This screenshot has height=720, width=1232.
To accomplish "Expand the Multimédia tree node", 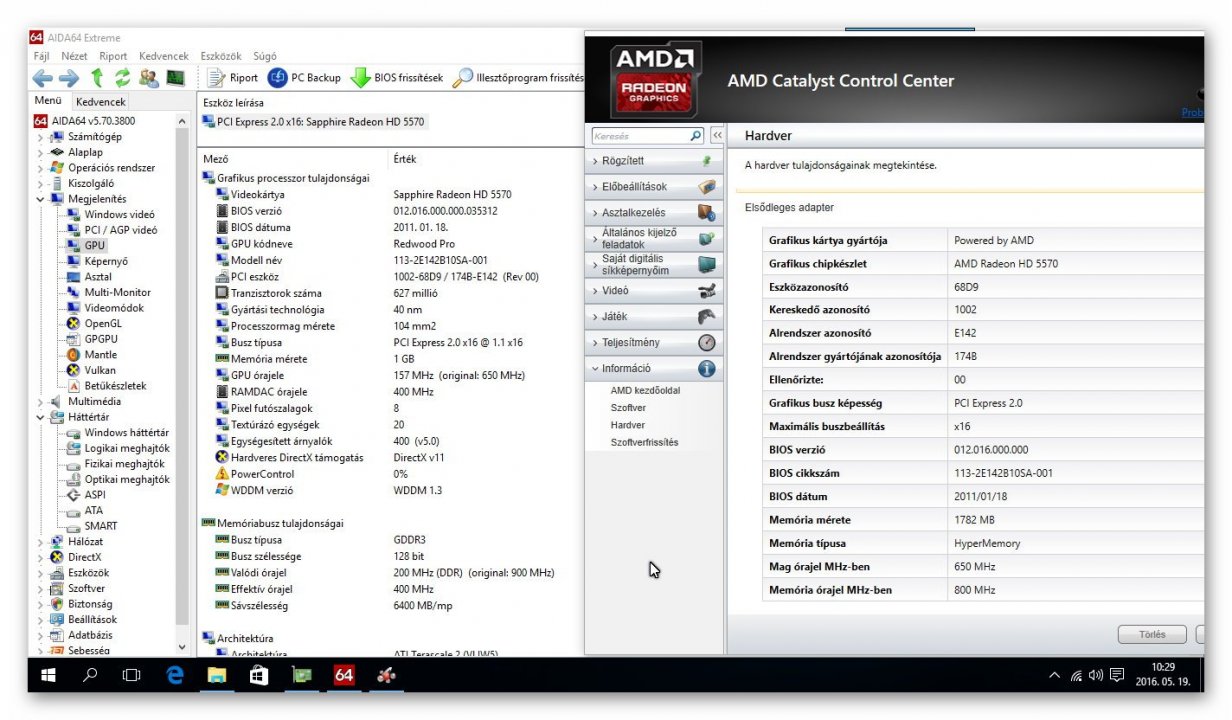I will point(41,401).
